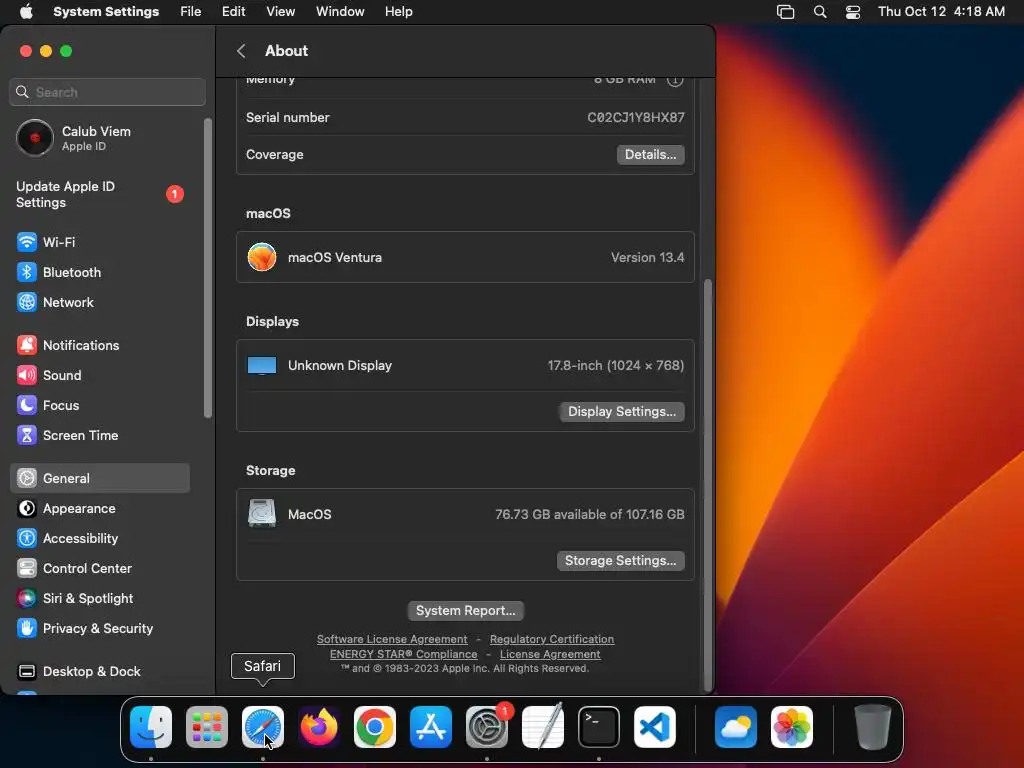The image size is (1024, 768).
Task: Open Focus settings
Action: coord(99,406)
